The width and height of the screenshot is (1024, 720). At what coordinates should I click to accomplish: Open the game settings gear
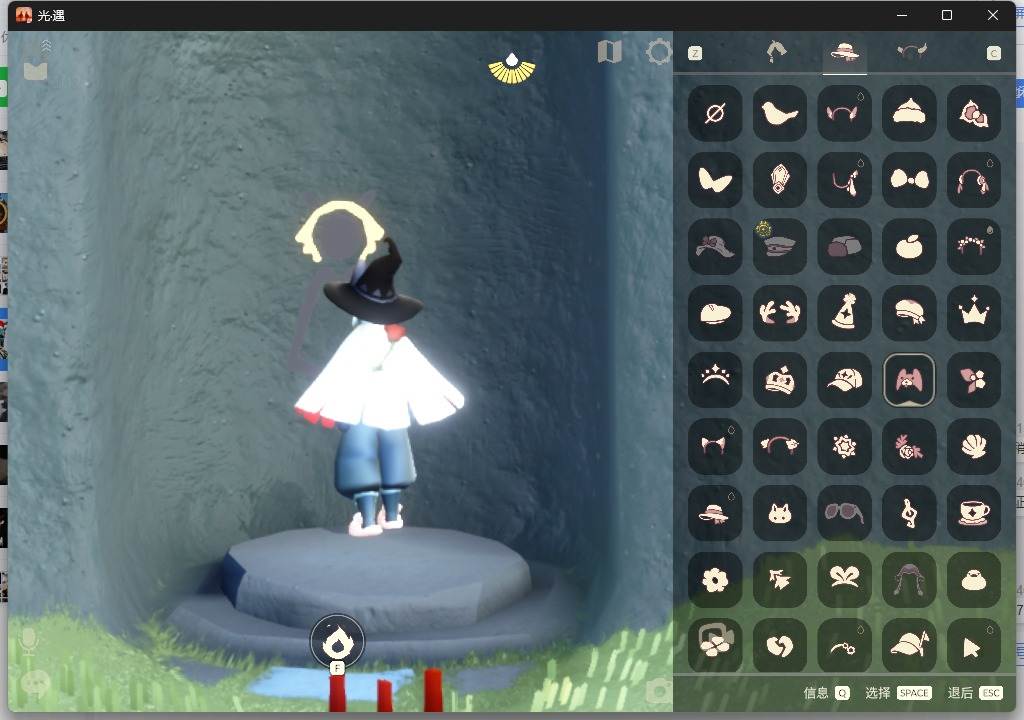pyautogui.click(x=658, y=52)
